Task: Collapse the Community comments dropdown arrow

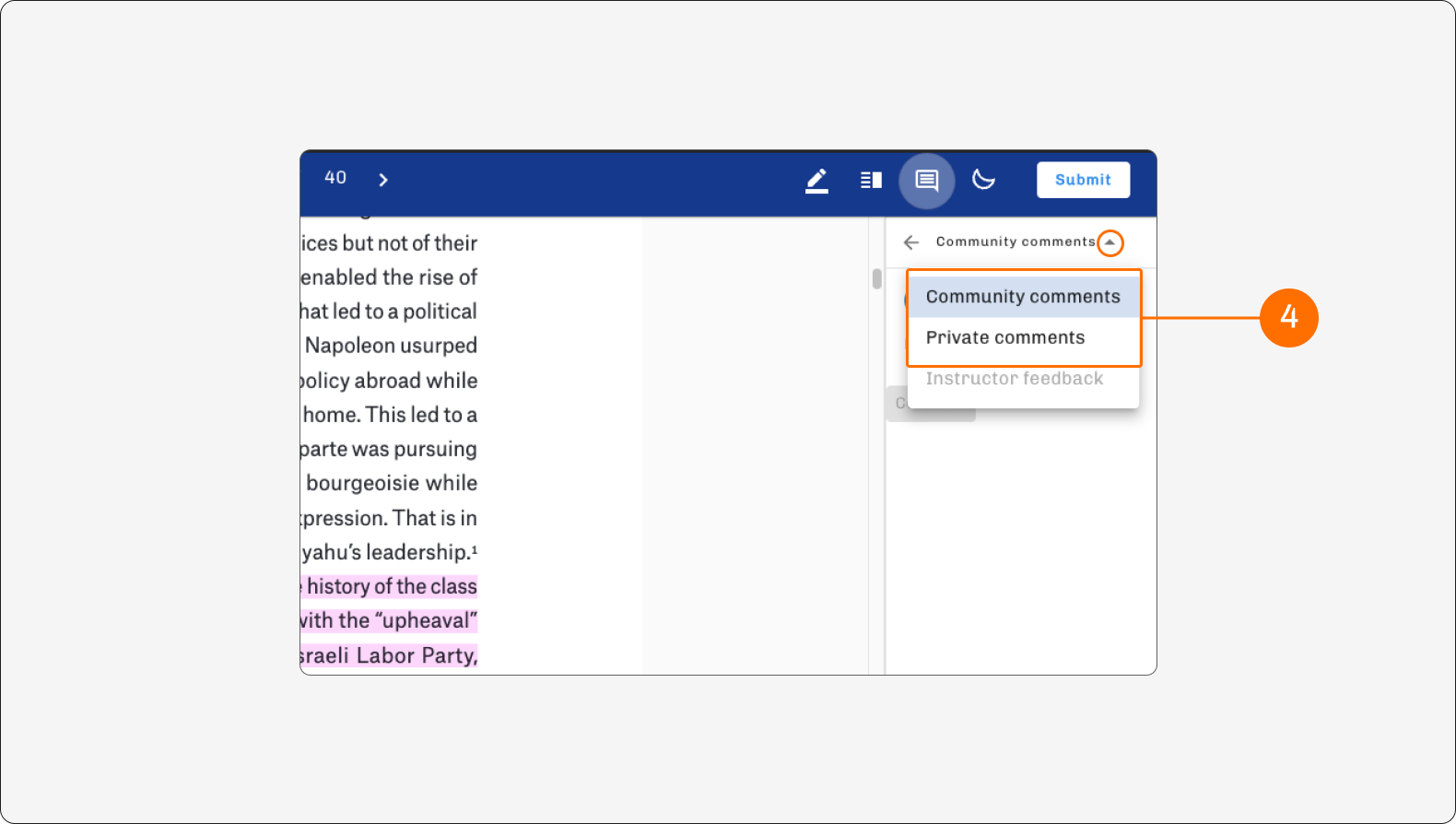Action: click(x=1110, y=242)
